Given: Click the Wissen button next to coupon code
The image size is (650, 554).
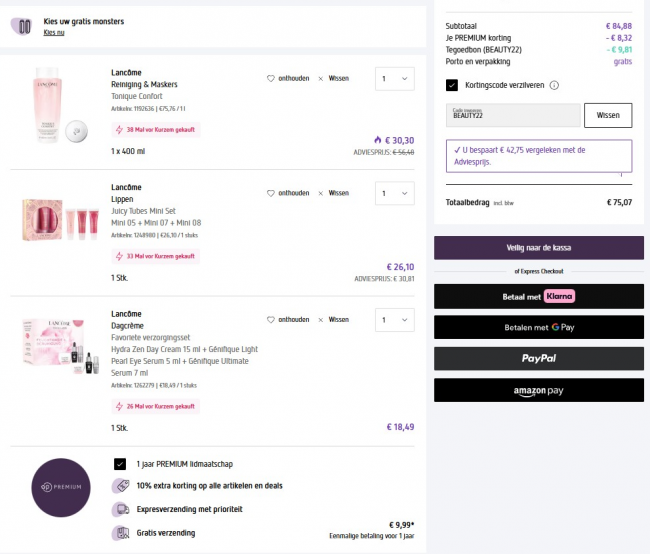Looking at the screenshot, I should point(608,115).
